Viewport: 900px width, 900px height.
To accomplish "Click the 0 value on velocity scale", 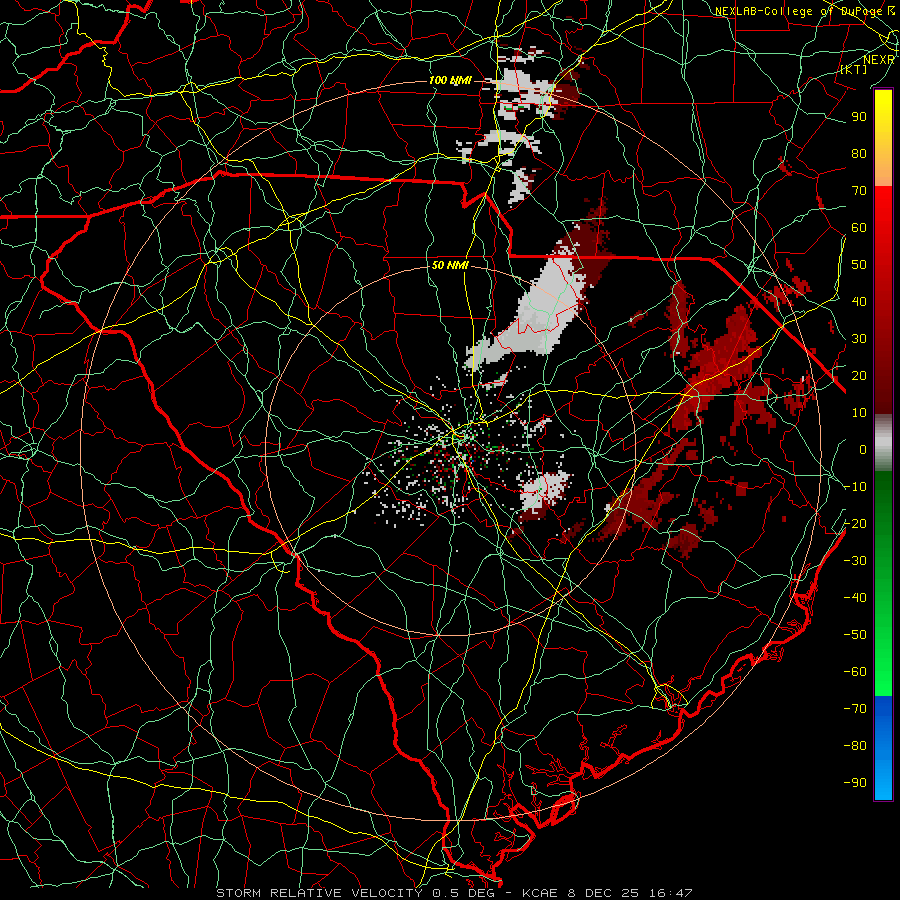I will pyautogui.click(x=863, y=449).
